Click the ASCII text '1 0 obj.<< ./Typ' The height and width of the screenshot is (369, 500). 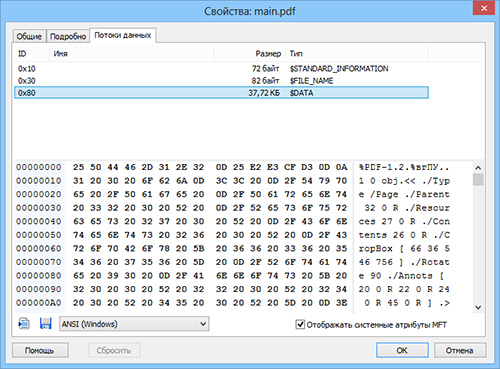404,181
